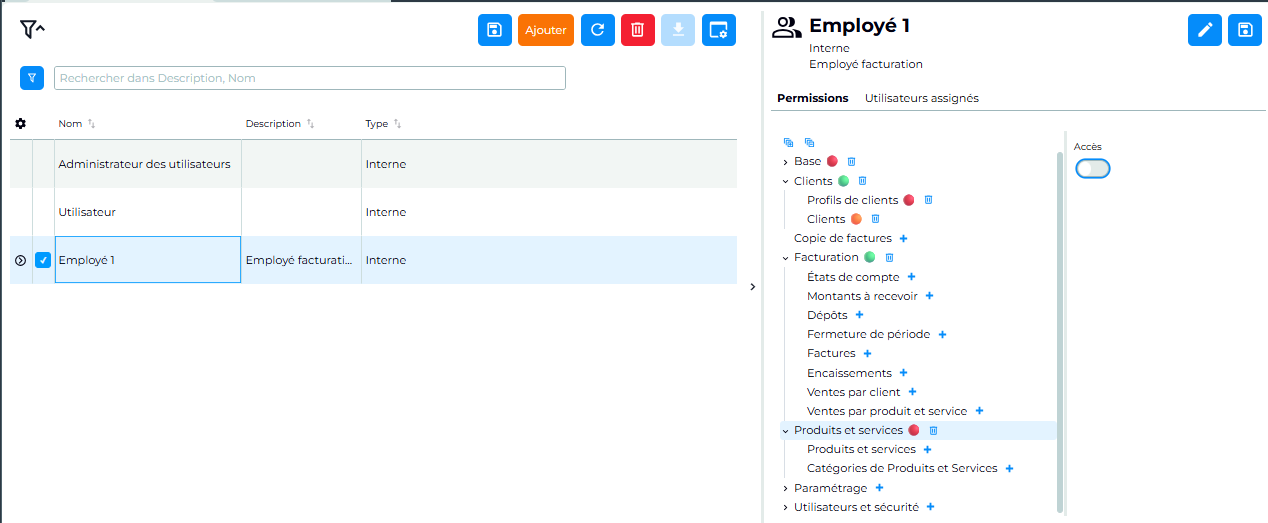Click trash icon next to Profils de clients

pos(928,200)
